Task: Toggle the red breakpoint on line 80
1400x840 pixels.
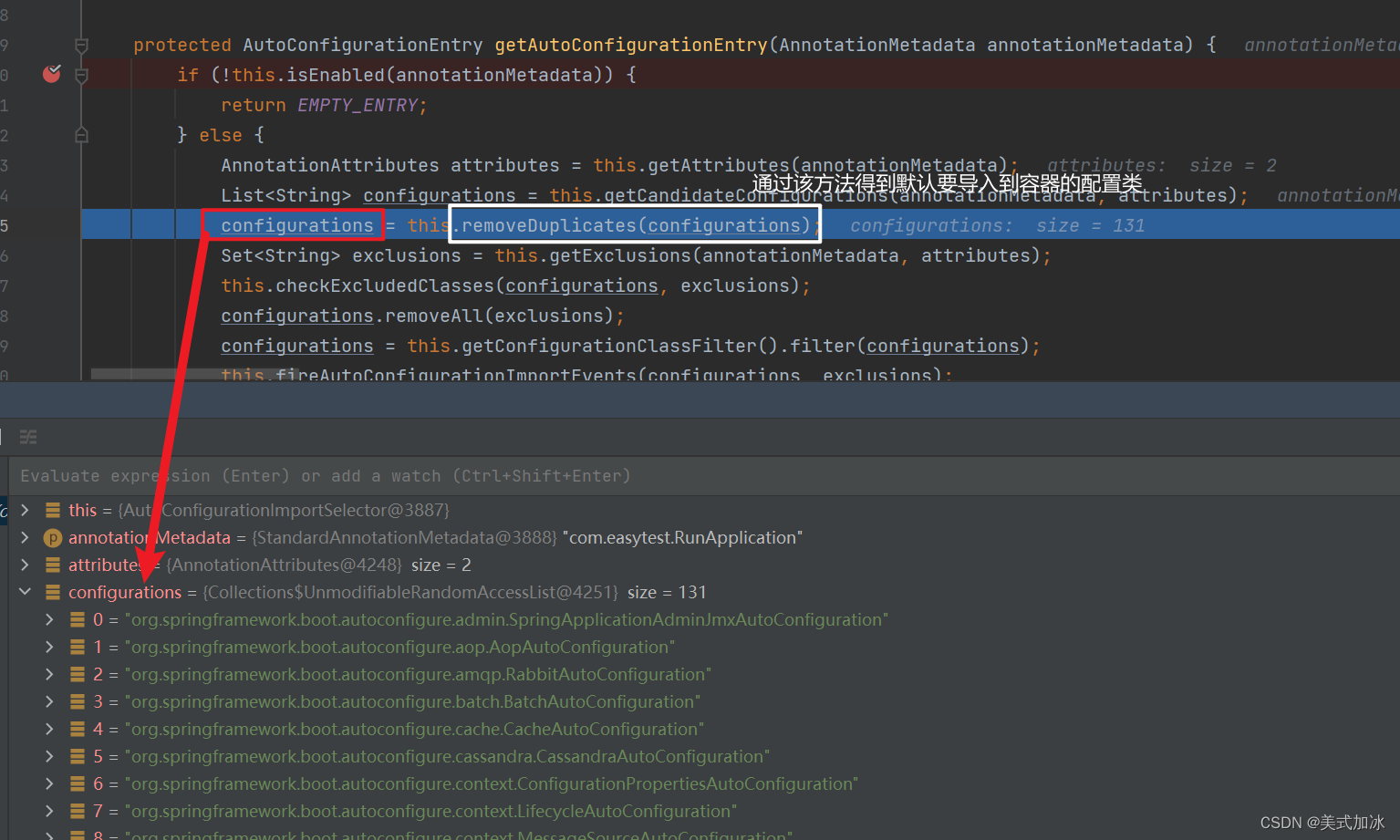Action: click(51, 74)
